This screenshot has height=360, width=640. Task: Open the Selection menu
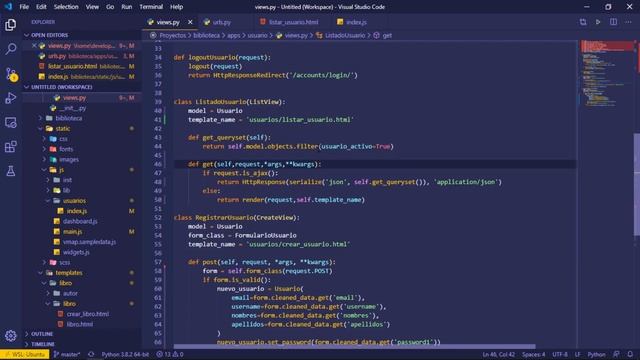[x=66, y=7]
